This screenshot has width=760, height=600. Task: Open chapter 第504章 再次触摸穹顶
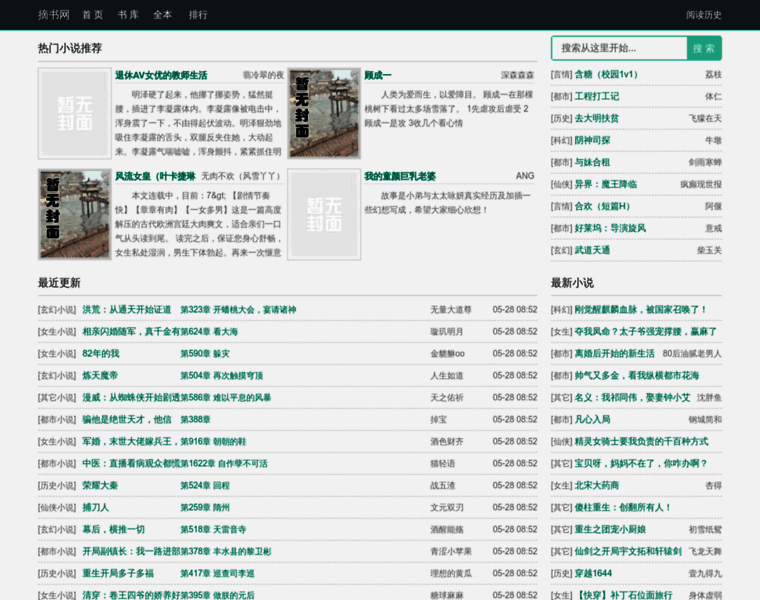coord(222,376)
